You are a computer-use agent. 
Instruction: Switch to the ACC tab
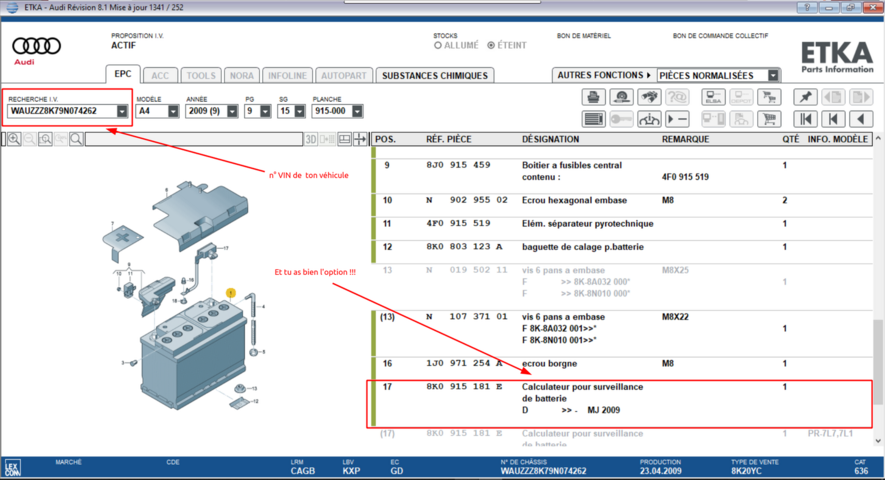pyautogui.click(x=160, y=76)
